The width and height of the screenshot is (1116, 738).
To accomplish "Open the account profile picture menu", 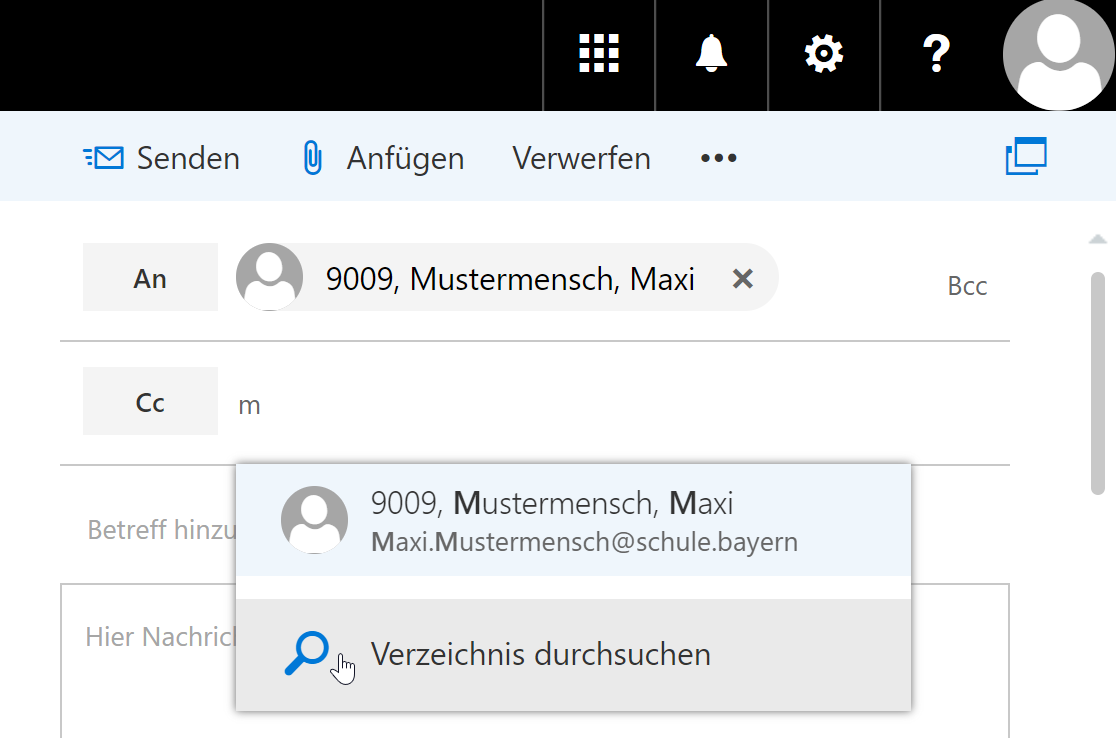I will click(1058, 54).
